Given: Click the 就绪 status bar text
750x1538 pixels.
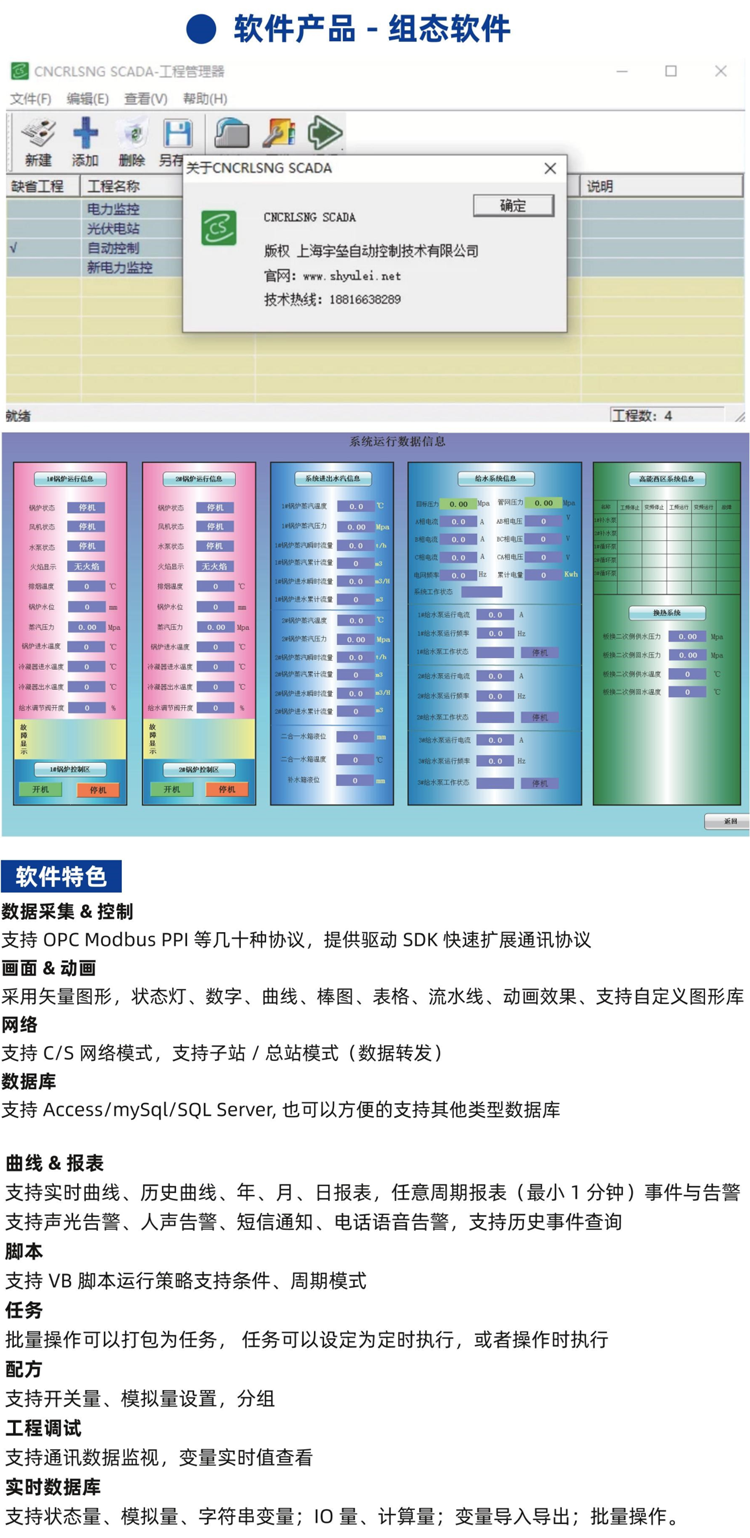Looking at the screenshot, I should tap(18, 415).
